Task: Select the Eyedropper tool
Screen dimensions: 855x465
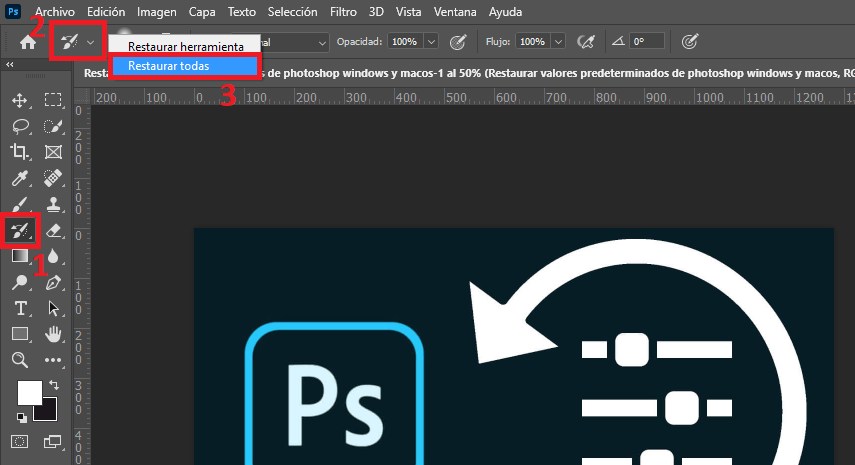Action: click(20, 178)
